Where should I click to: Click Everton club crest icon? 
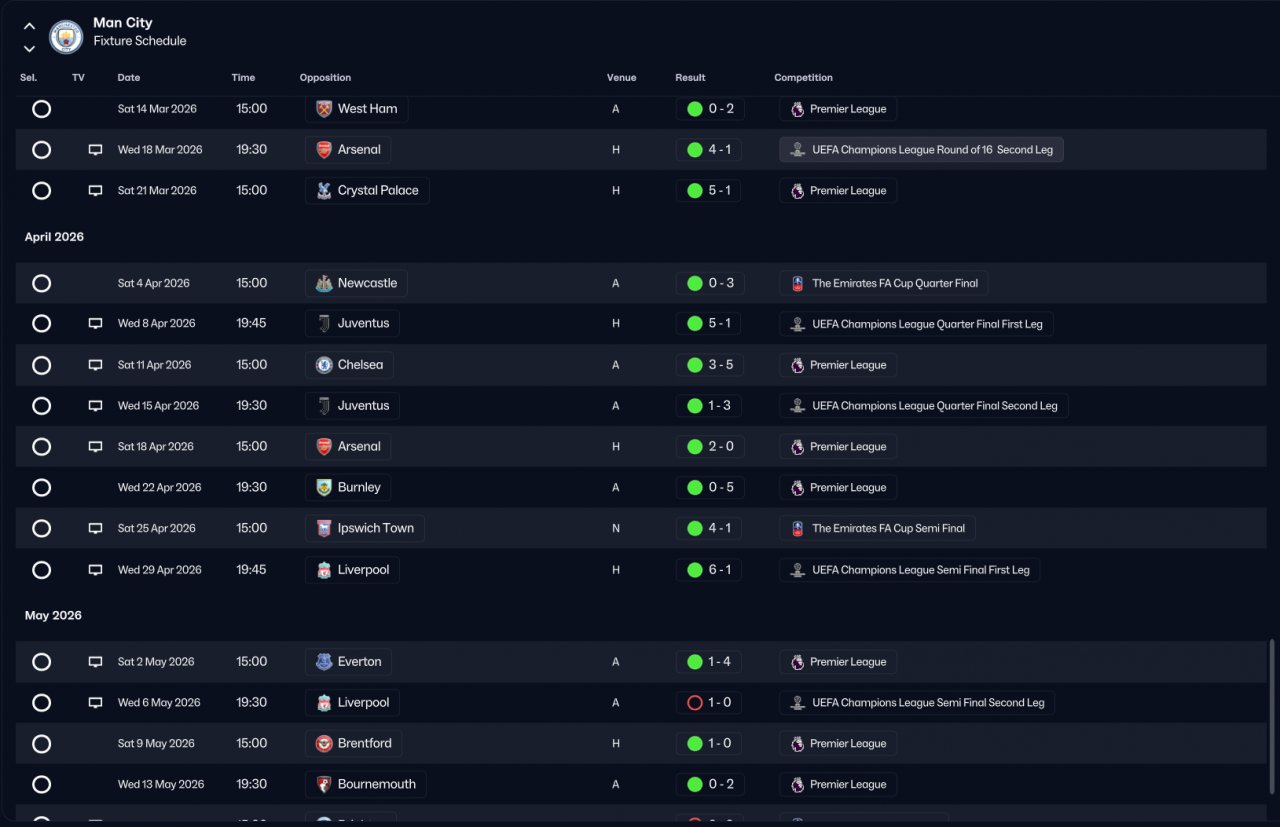[324, 662]
